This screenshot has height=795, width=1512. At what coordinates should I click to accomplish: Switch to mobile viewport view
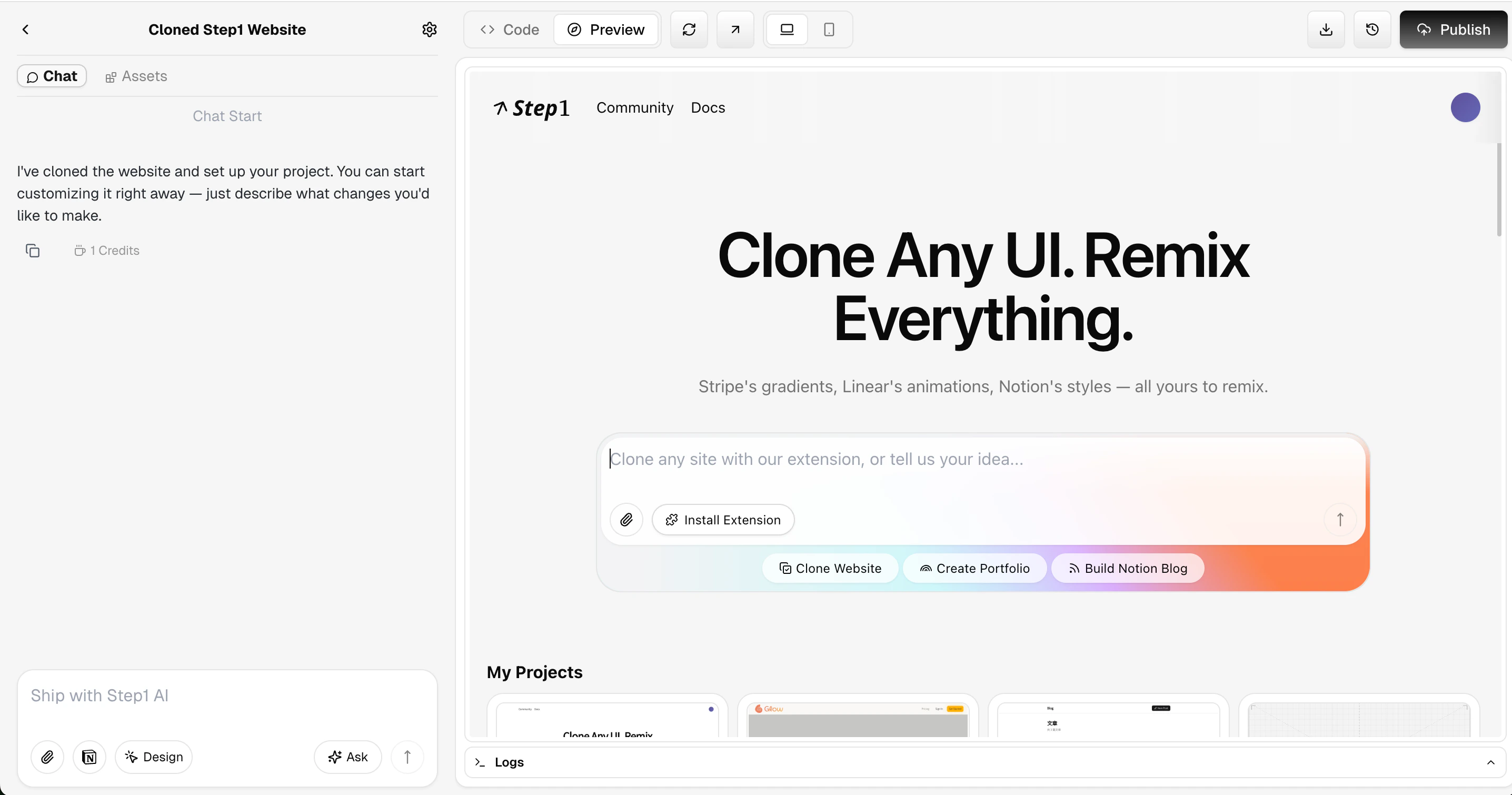coord(829,29)
